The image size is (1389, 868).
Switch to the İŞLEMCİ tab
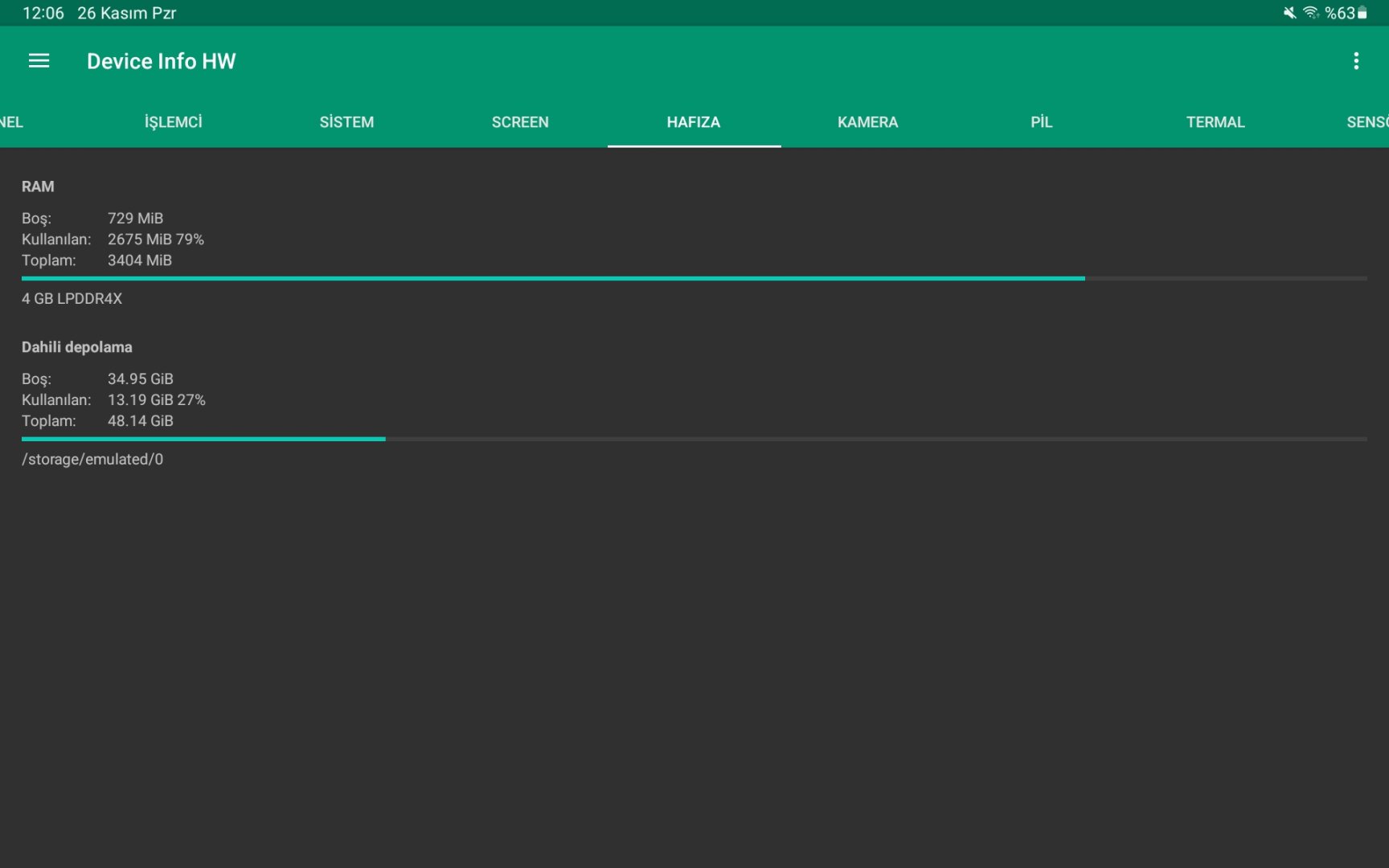[174, 122]
